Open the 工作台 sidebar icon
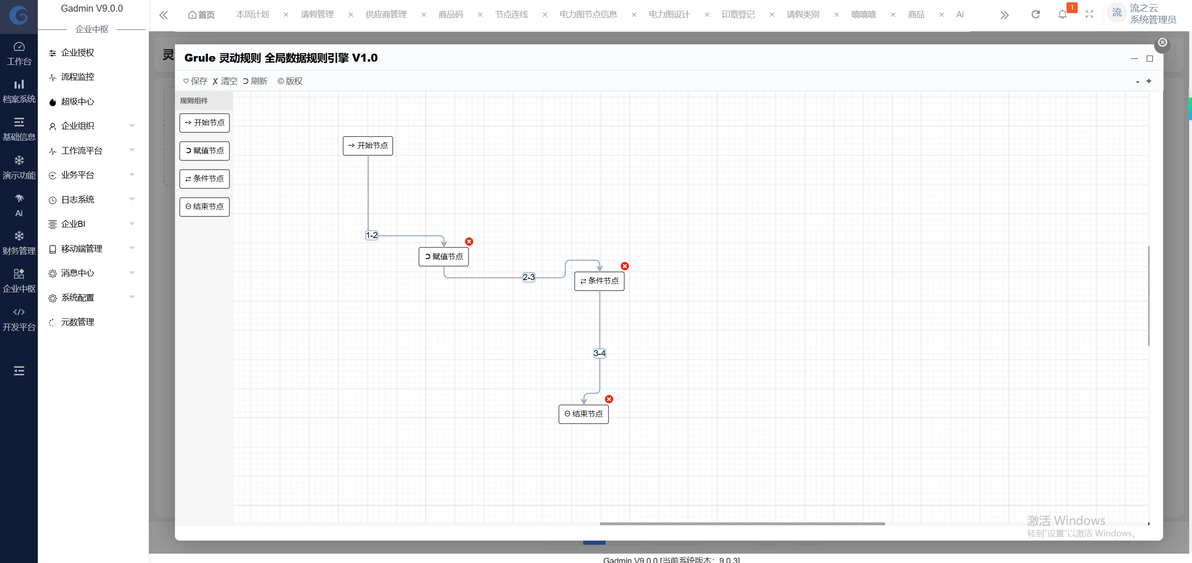This screenshot has width=1192, height=563. click(19, 53)
